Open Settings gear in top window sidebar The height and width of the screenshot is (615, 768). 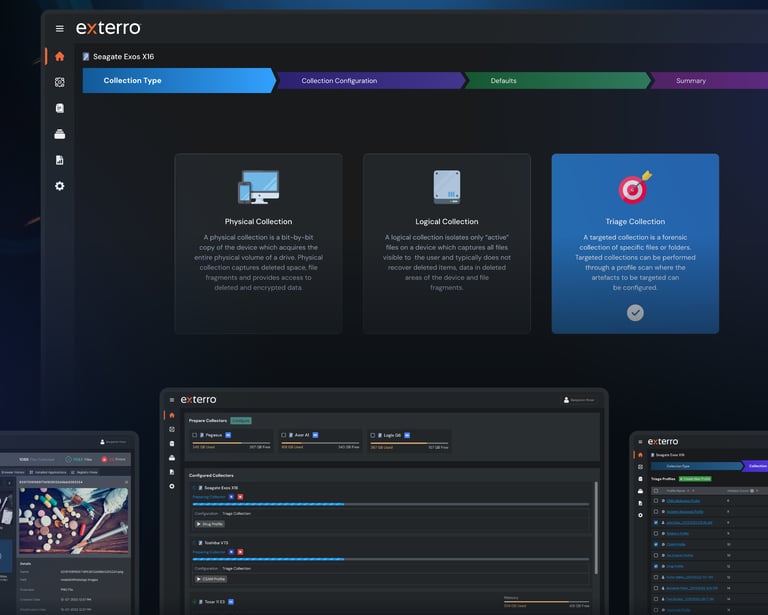(60, 186)
